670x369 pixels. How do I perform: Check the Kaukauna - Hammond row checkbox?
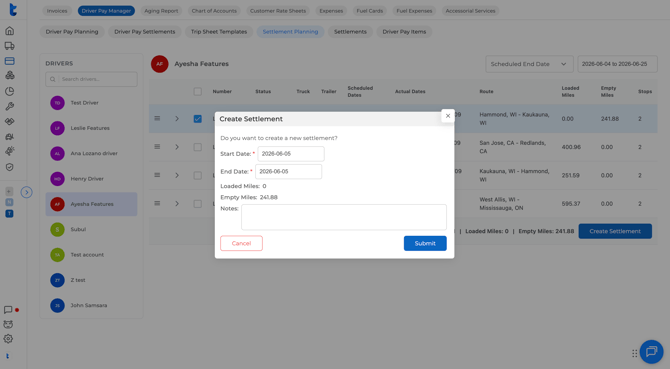point(197,176)
